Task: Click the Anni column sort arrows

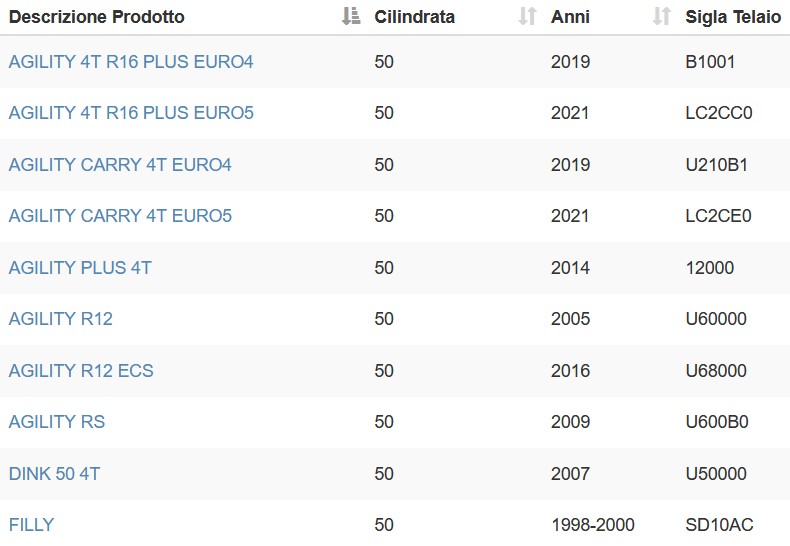Action: tap(662, 17)
